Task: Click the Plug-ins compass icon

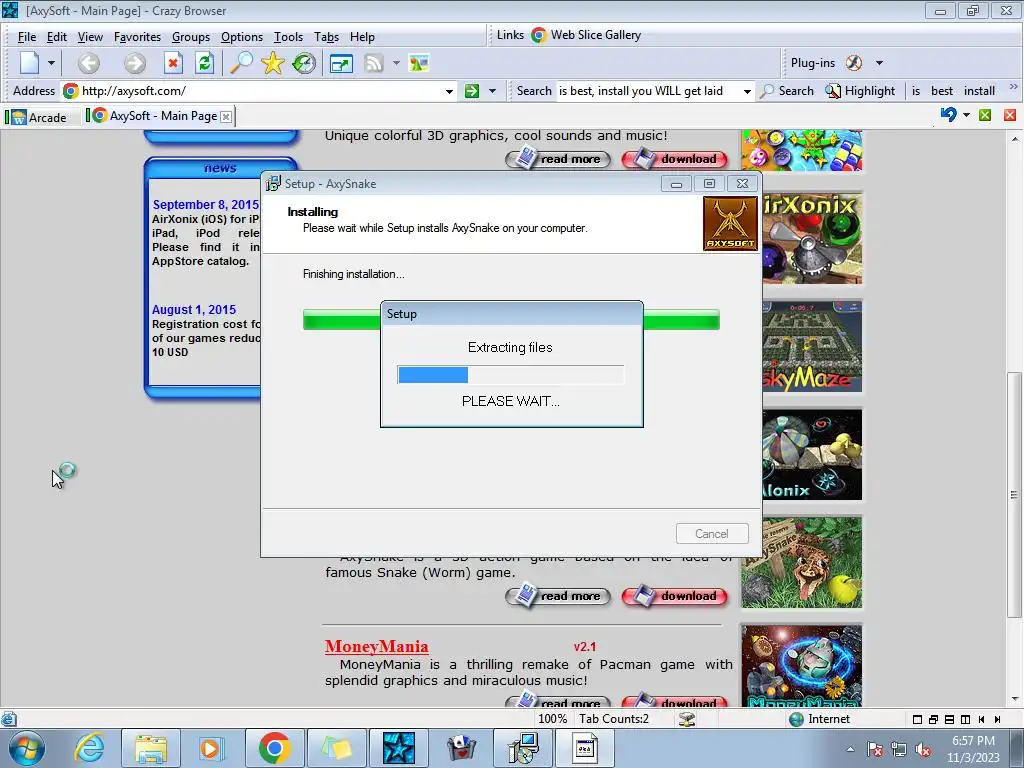Action: point(854,63)
